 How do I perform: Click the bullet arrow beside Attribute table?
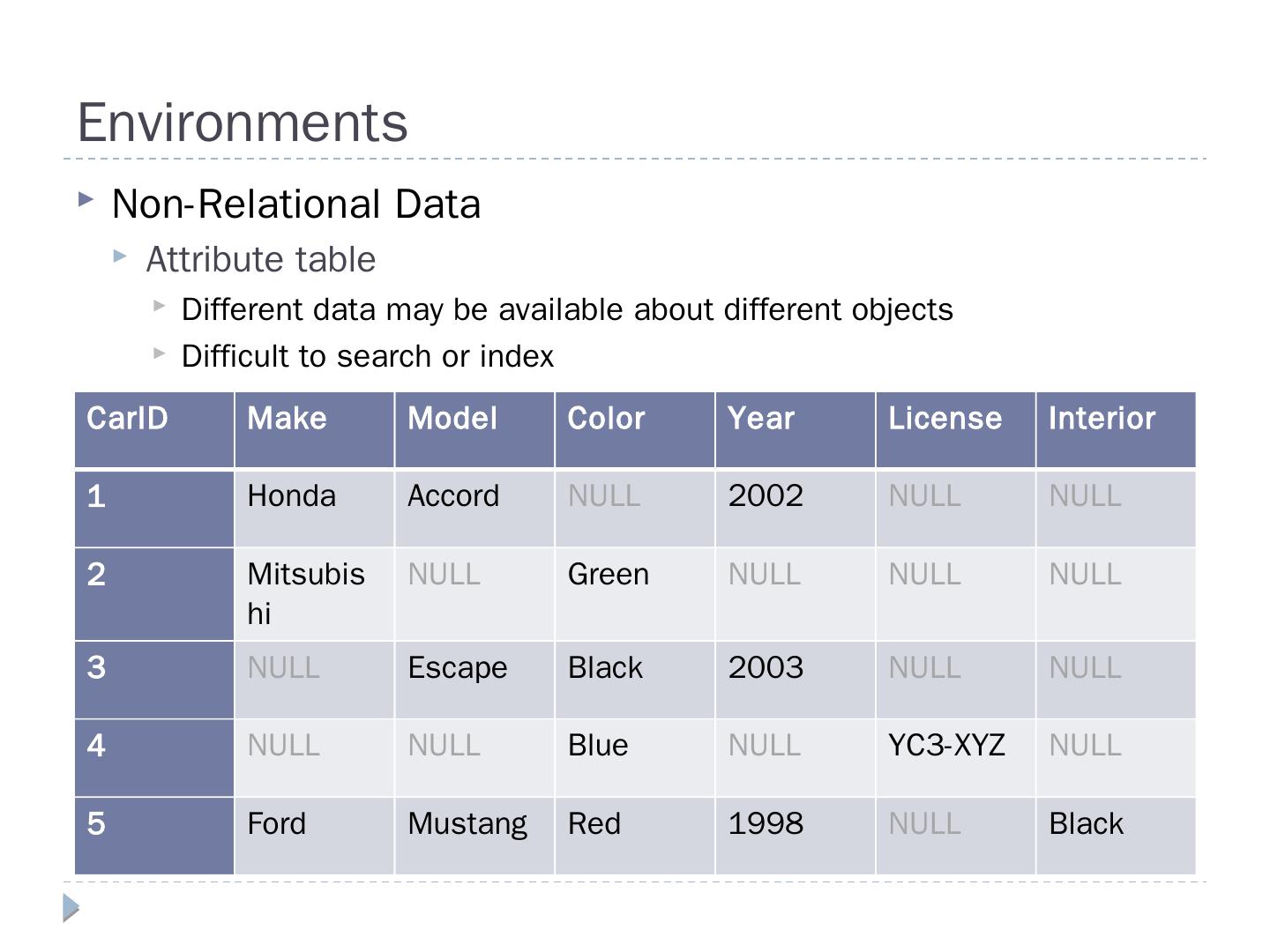[121, 257]
